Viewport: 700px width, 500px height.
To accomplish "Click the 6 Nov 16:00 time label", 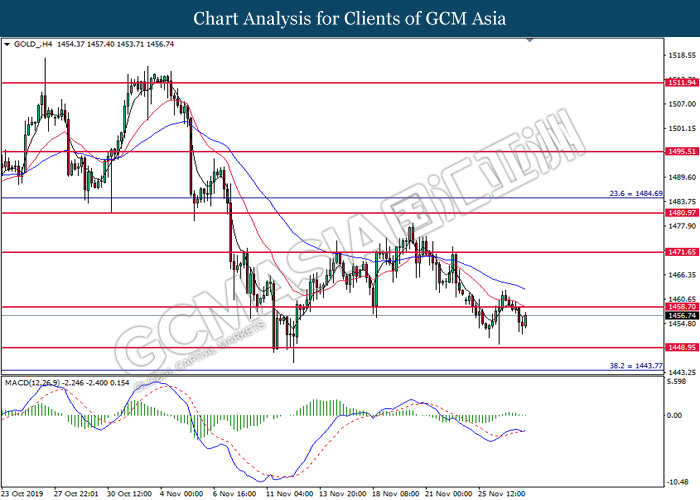I will (234, 494).
